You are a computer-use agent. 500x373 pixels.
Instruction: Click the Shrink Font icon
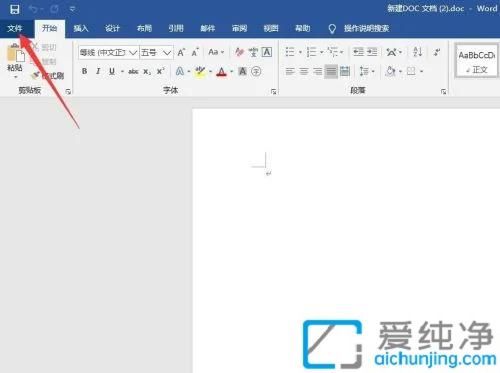[195, 52]
